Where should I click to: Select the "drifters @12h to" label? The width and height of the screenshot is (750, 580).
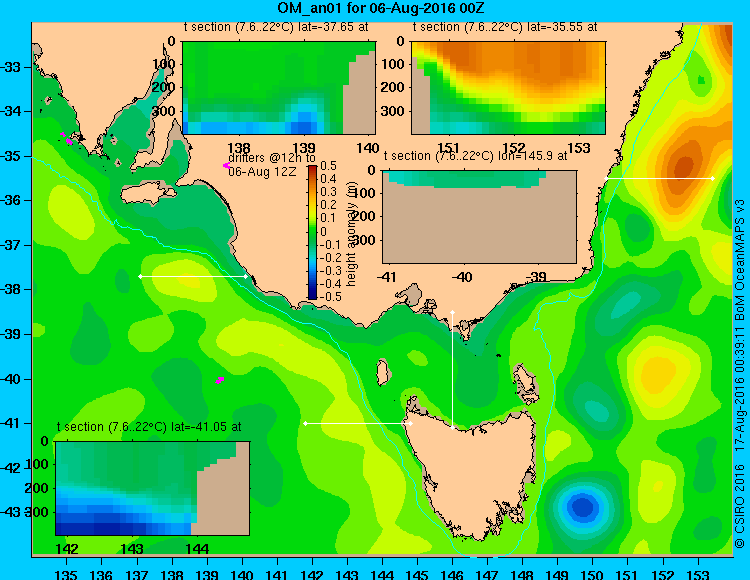click(x=272, y=158)
